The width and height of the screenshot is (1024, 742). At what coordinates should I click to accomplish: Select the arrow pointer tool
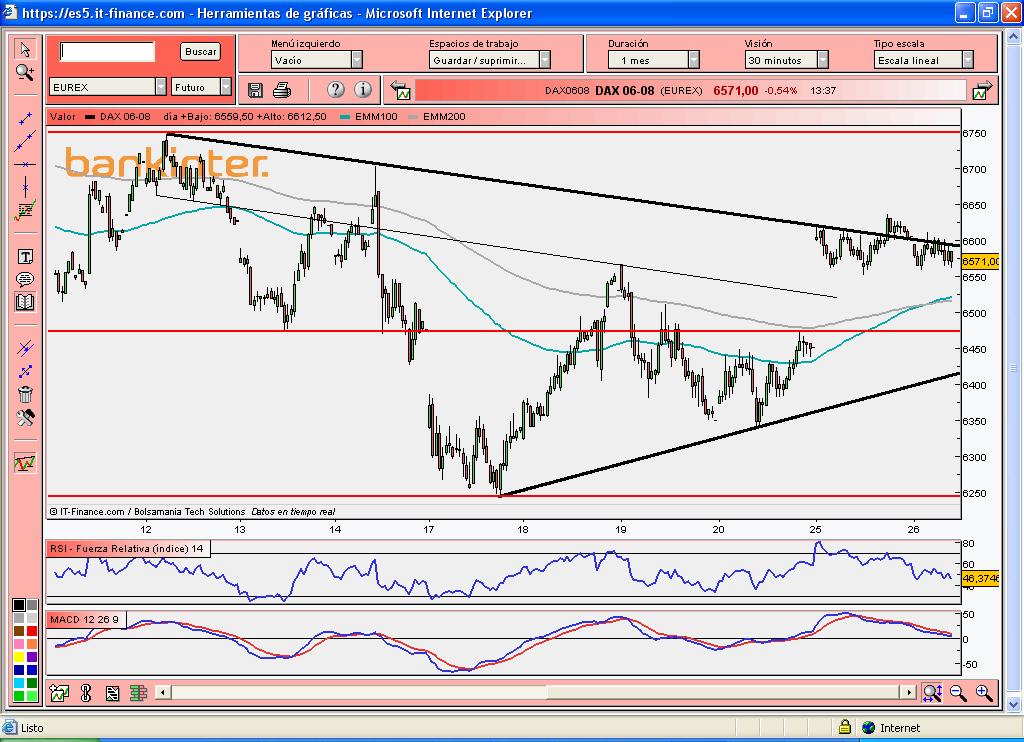pos(25,49)
